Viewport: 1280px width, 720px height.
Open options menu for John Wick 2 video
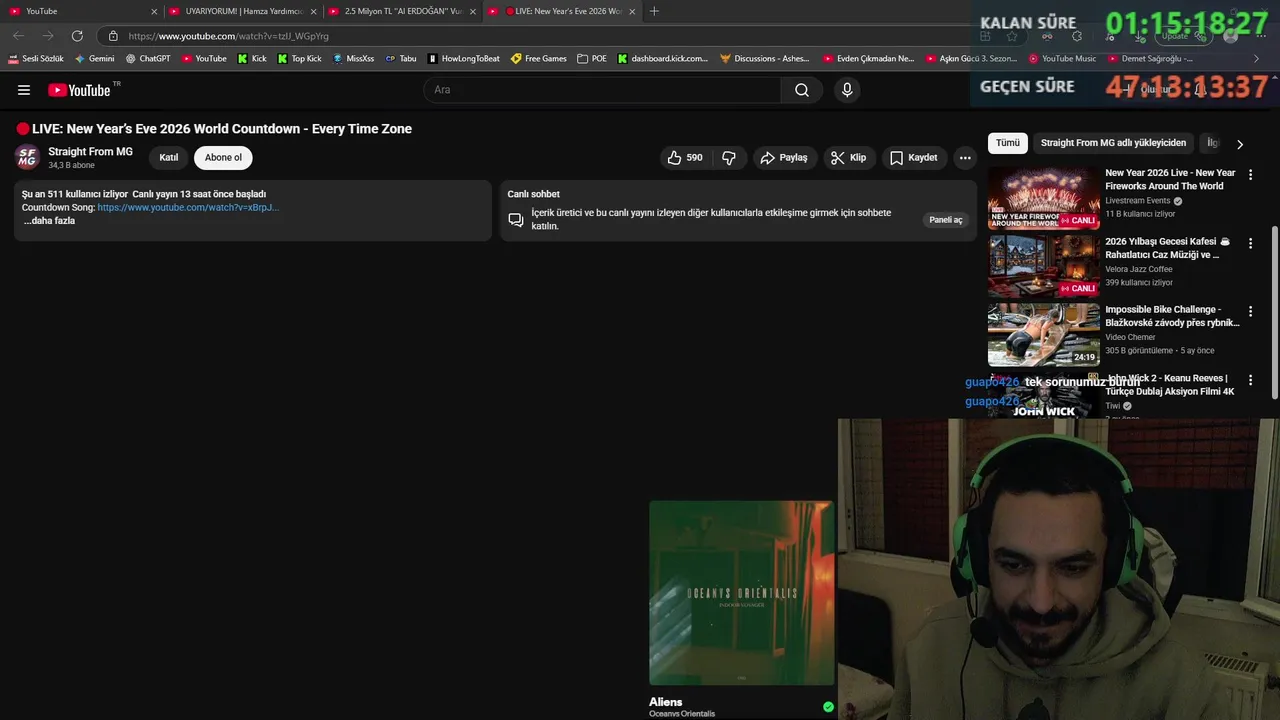1250,381
